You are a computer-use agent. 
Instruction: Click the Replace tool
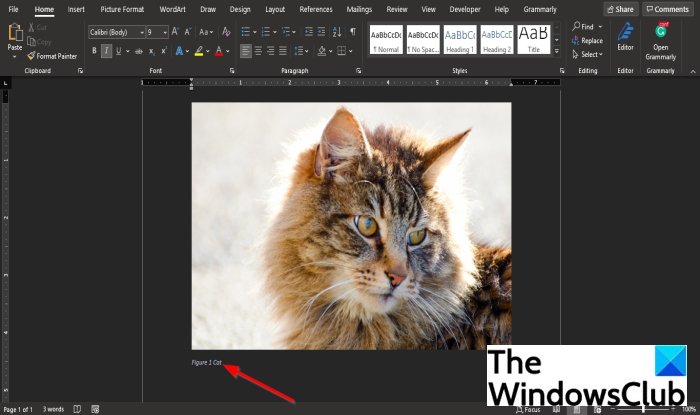pos(587,41)
